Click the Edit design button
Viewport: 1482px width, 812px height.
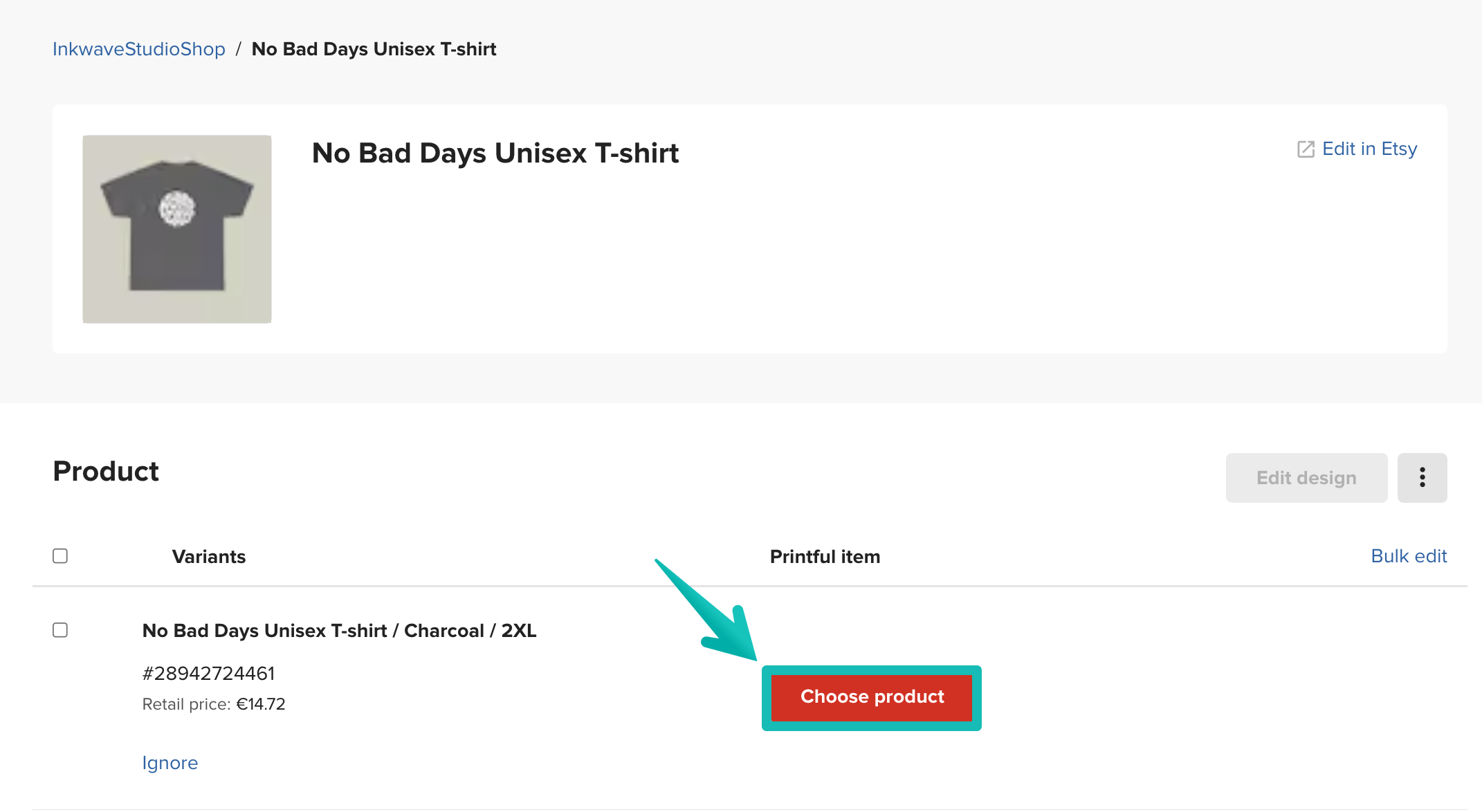tap(1306, 477)
